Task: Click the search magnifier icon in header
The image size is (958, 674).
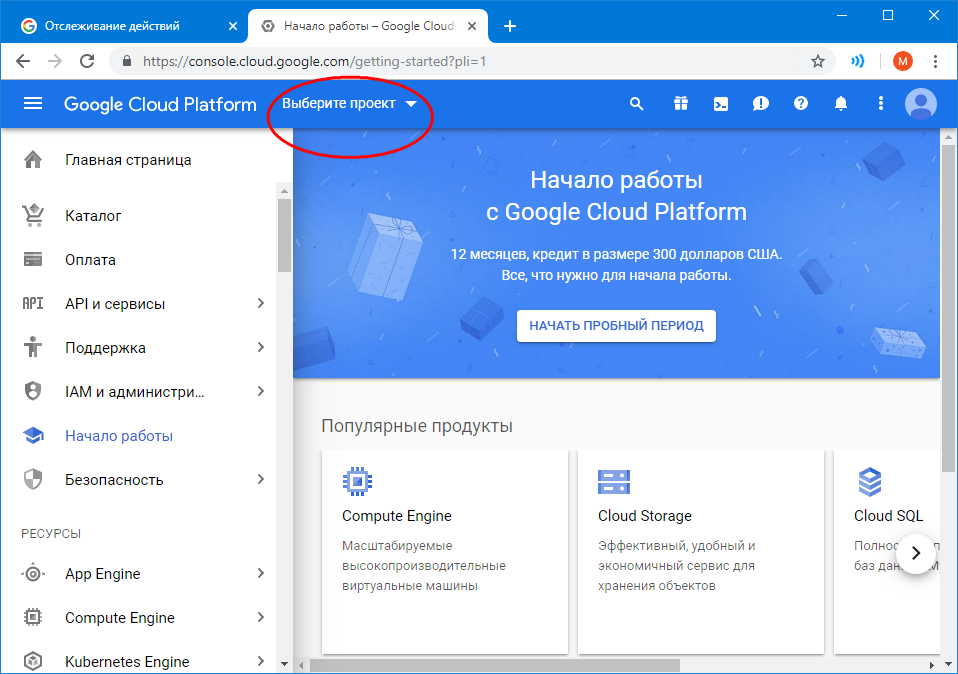Action: pyautogui.click(x=636, y=103)
